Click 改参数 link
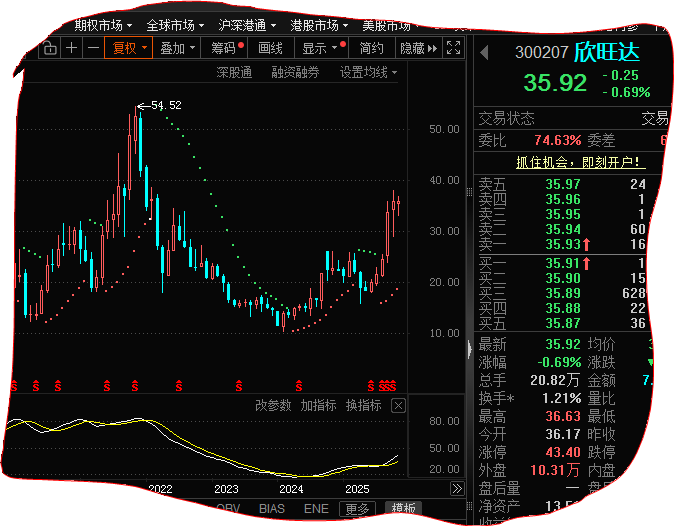Screen dimensions: 674x526 point(273,405)
